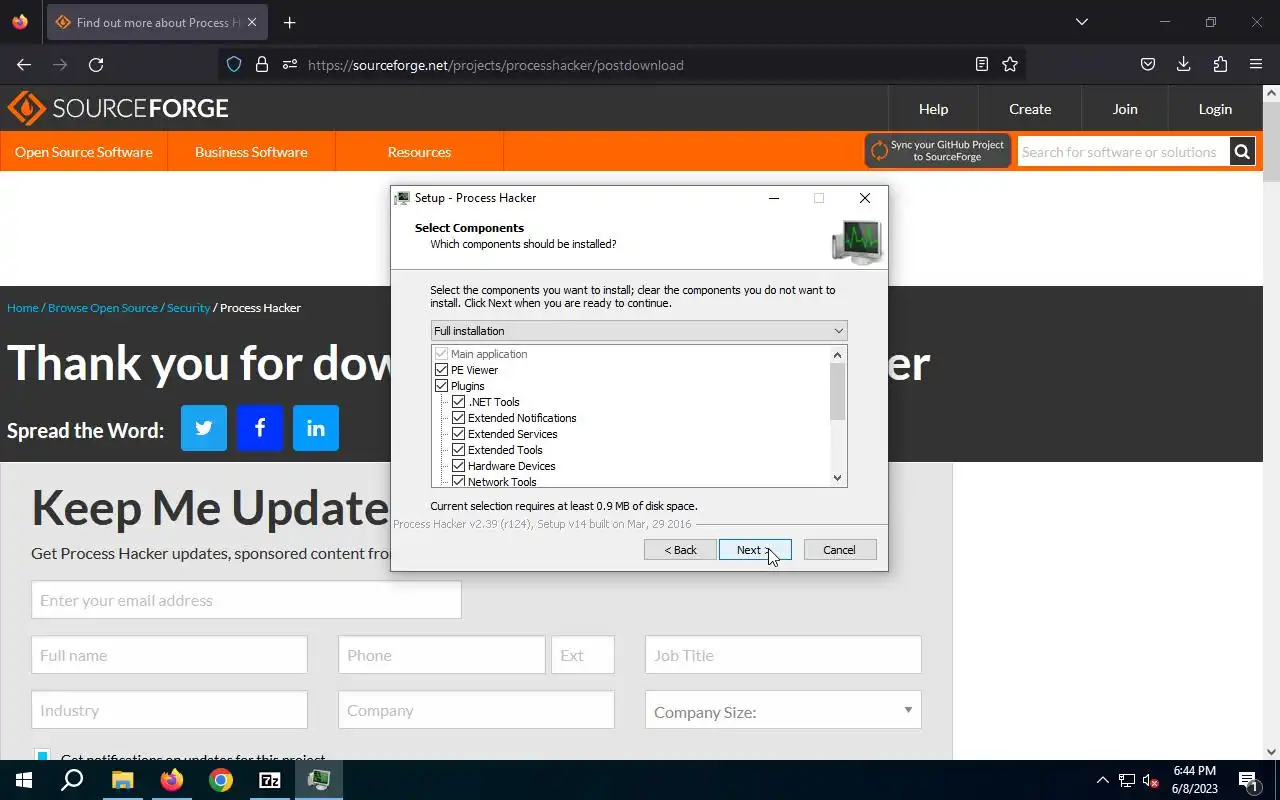Open the Help menu on SourceForge
Screen dimensions: 1280x800
point(933,109)
